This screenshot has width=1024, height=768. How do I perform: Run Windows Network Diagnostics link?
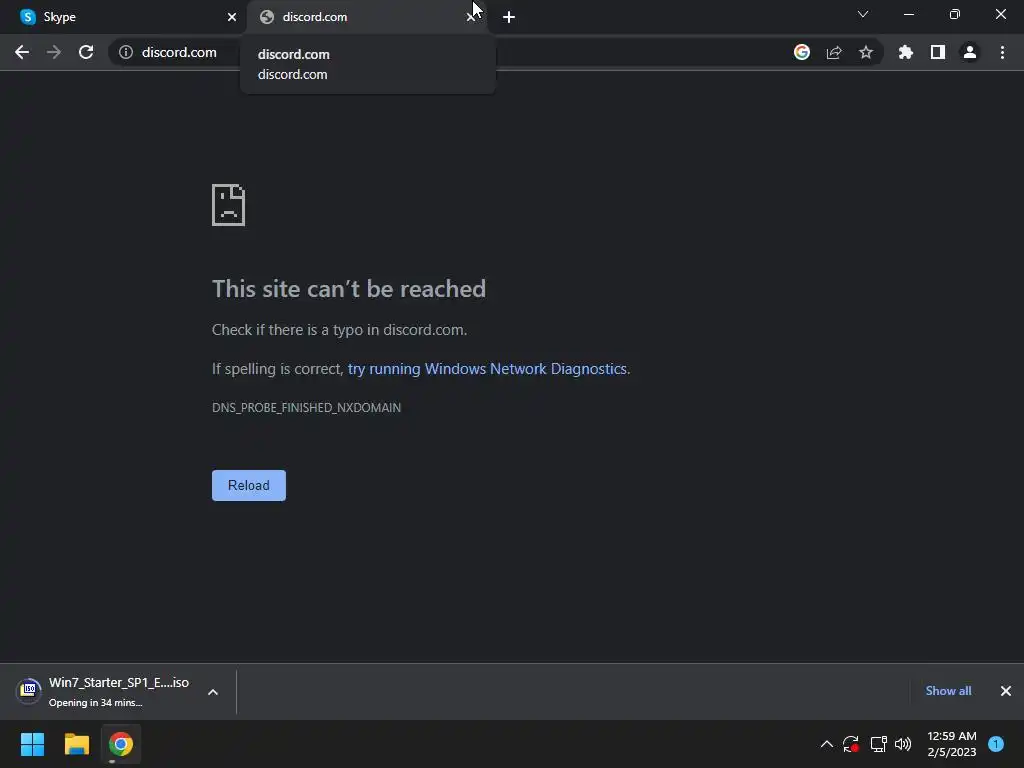coord(487,369)
